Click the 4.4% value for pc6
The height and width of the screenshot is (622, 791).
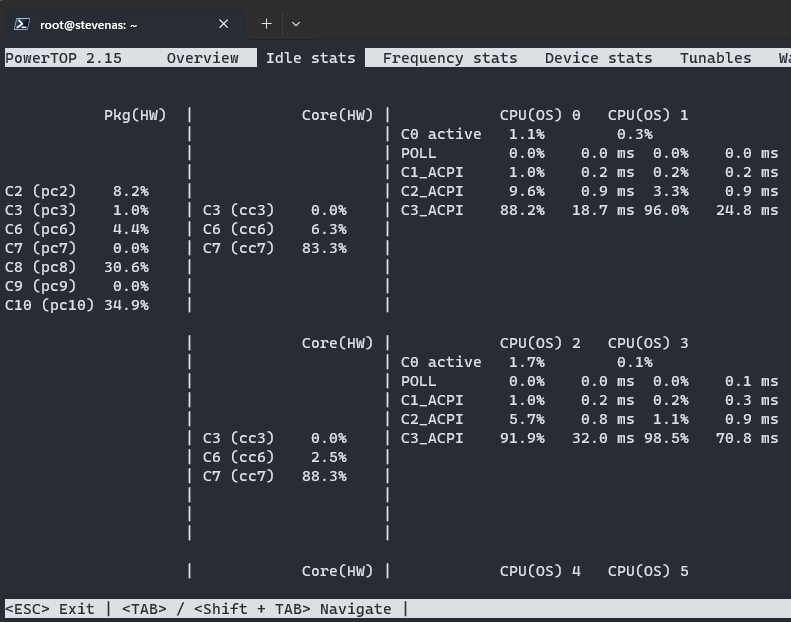(x=131, y=230)
